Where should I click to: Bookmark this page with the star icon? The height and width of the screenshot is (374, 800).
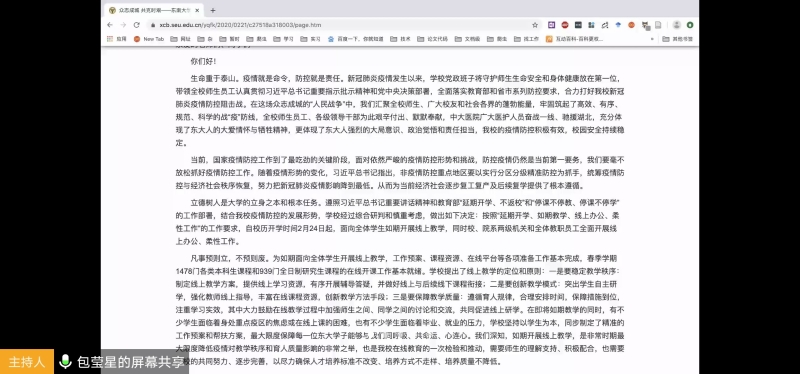(x=535, y=25)
